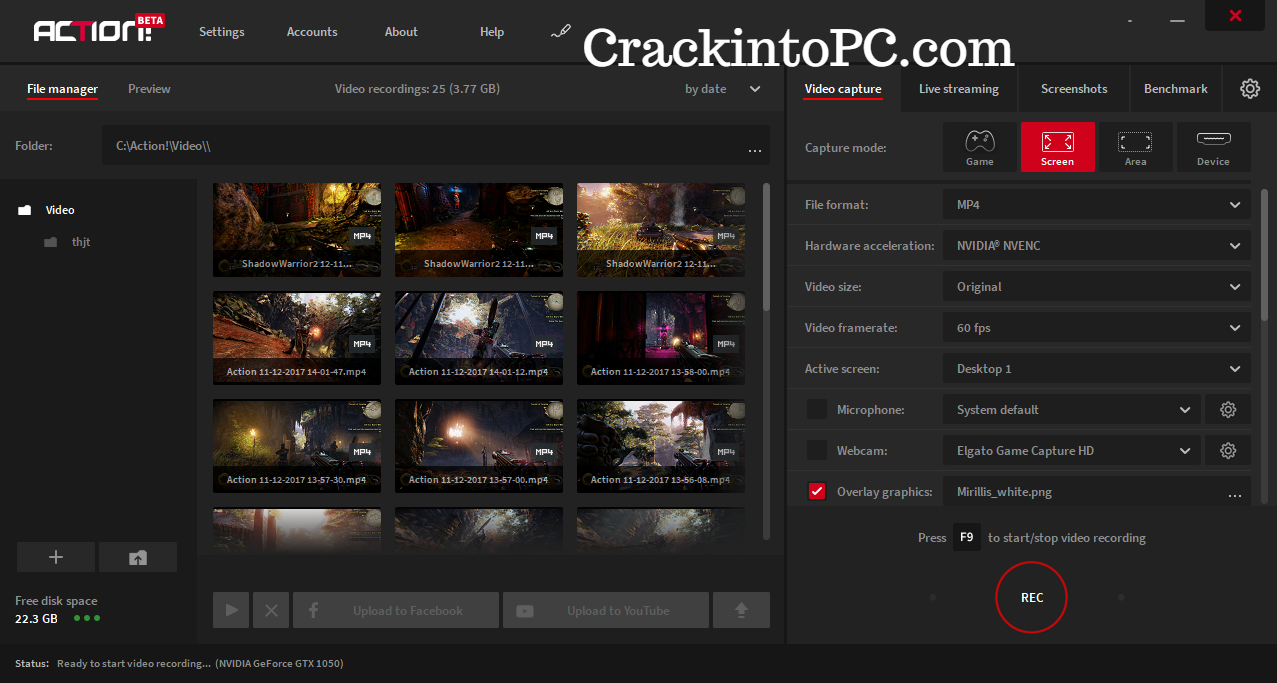
Task: Start recording with REC button
Action: pyautogui.click(x=1032, y=597)
